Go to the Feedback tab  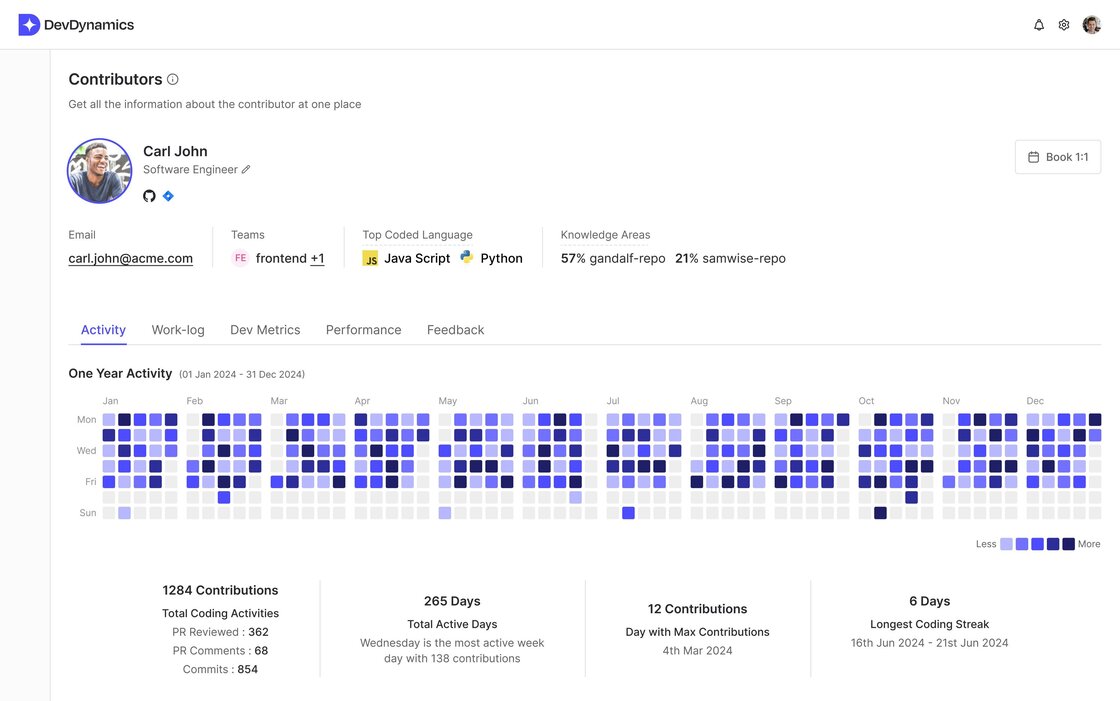(x=456, y=330)
